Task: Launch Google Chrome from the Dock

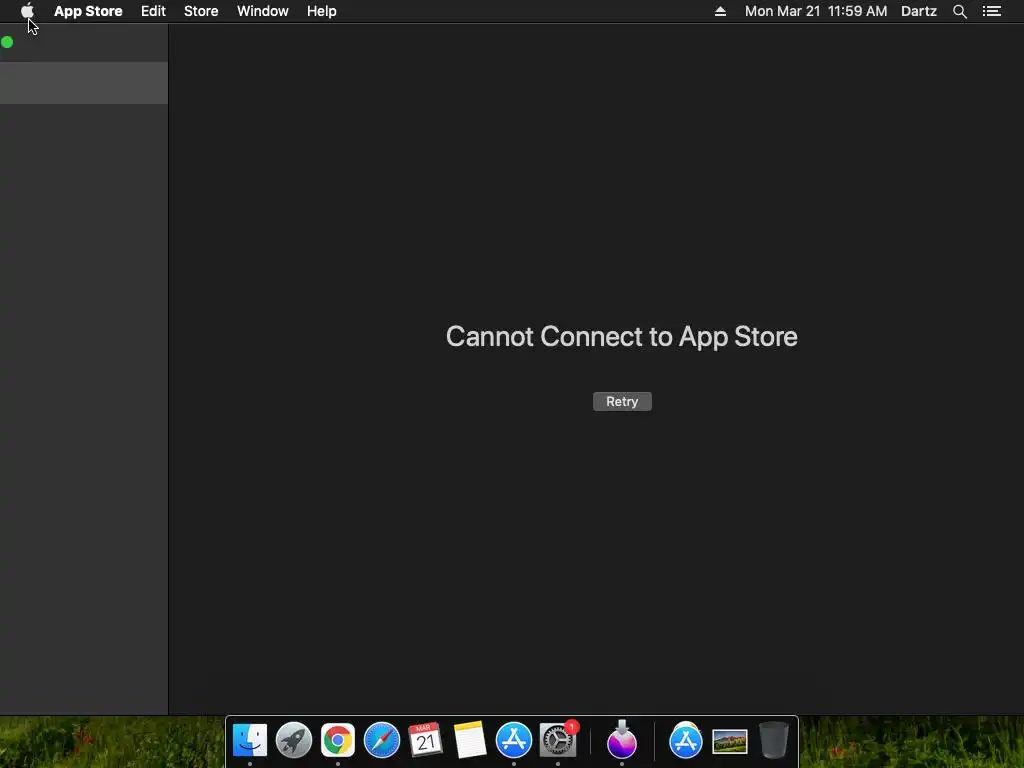Action: [x=338, y=741]
